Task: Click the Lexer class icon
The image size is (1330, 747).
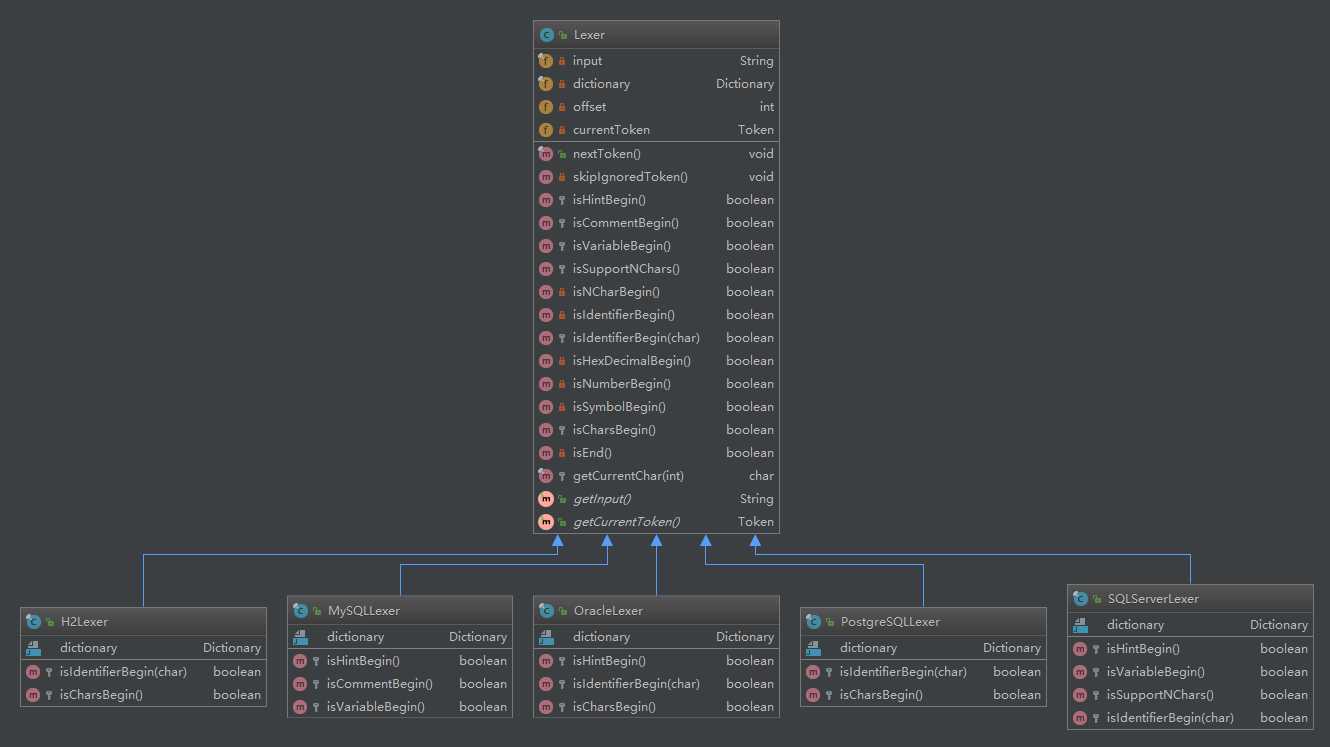Action: 546,35
